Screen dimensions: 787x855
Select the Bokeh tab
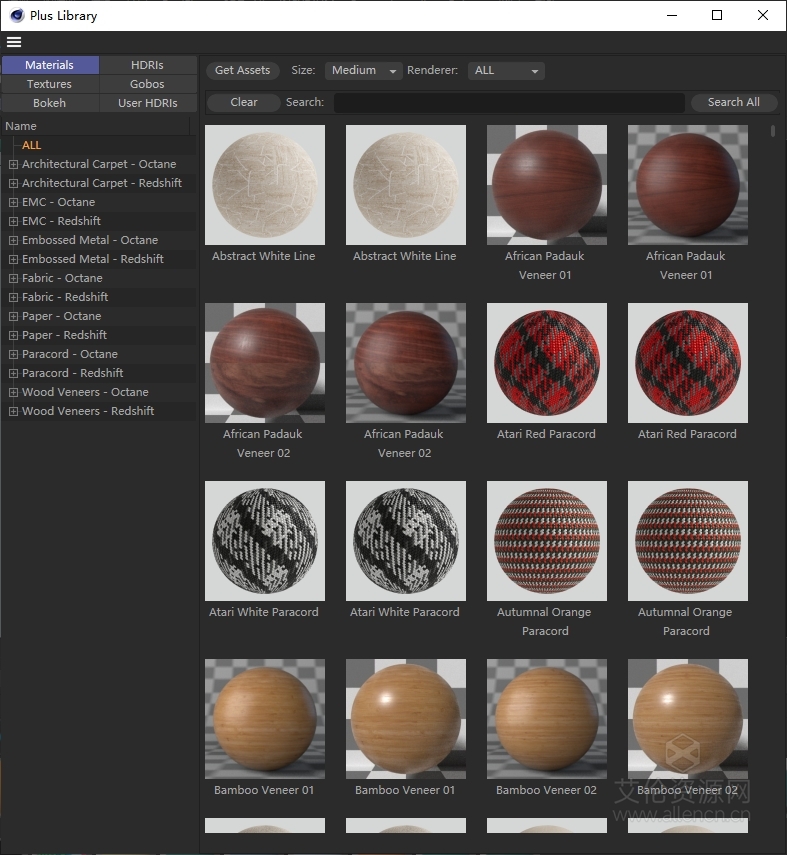(50, 103)
